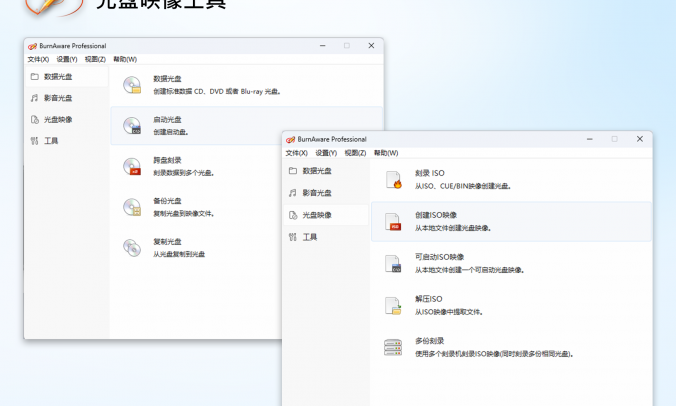Viewport: 676px width, 406px height.
Task: Click the 光盘映像 sidebar icon in back window
Action: click(x=34, y=119)
